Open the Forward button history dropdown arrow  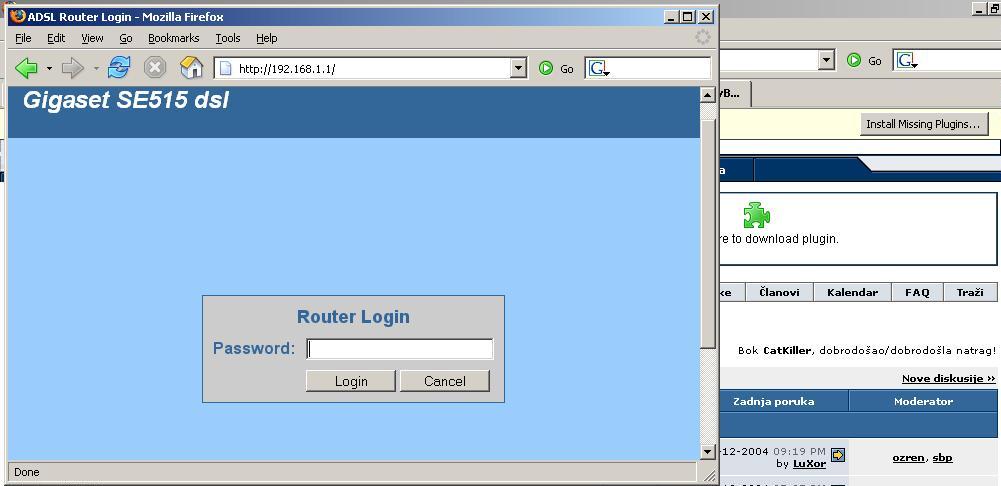(96, 68)
